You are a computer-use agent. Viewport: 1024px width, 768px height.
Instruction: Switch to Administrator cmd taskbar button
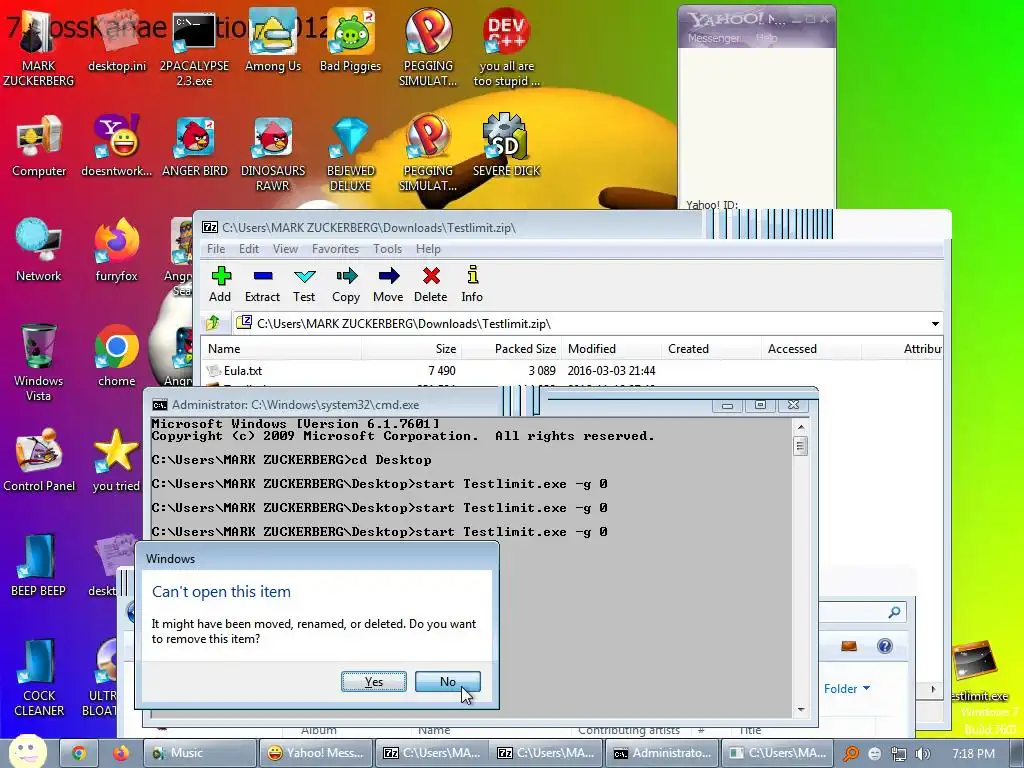pyautogui.click(x=662, y=753)
